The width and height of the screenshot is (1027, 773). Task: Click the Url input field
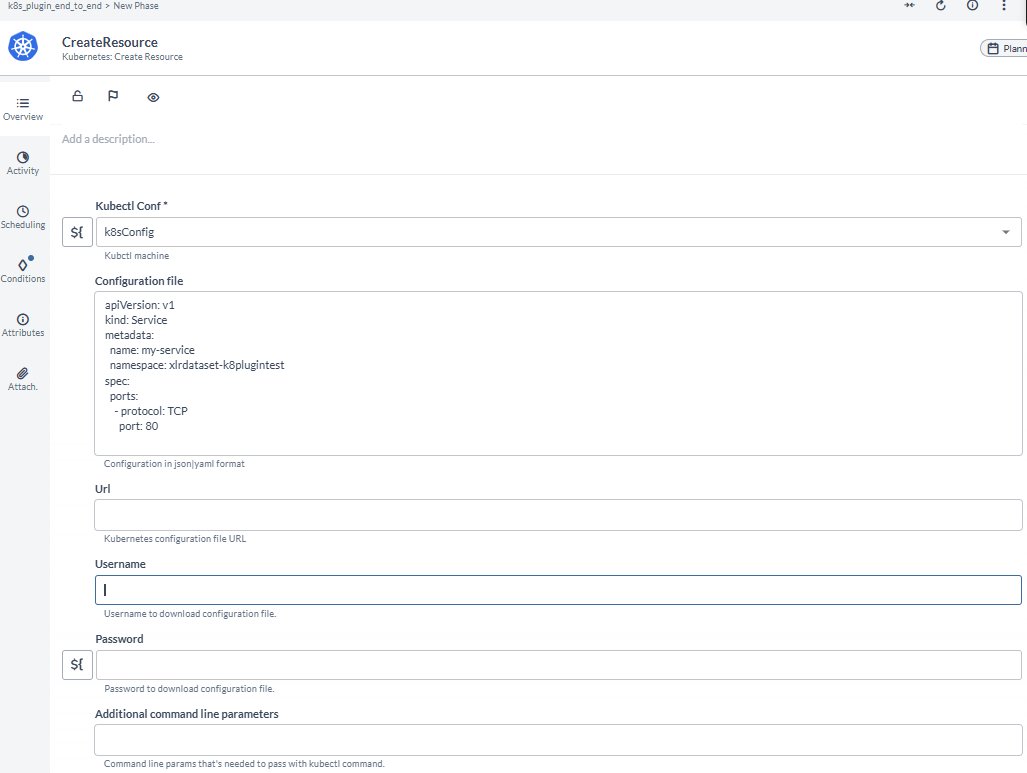(559, 515)
